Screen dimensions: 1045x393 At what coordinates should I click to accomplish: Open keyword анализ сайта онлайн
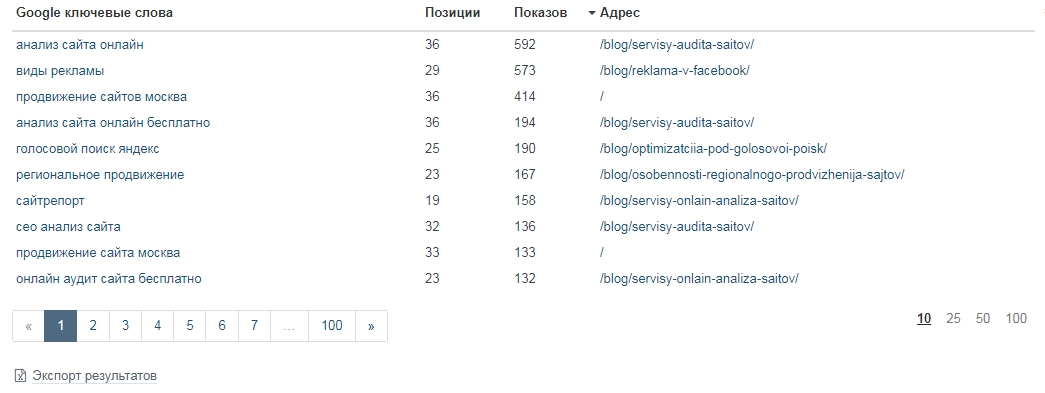[x=80, y=45]
